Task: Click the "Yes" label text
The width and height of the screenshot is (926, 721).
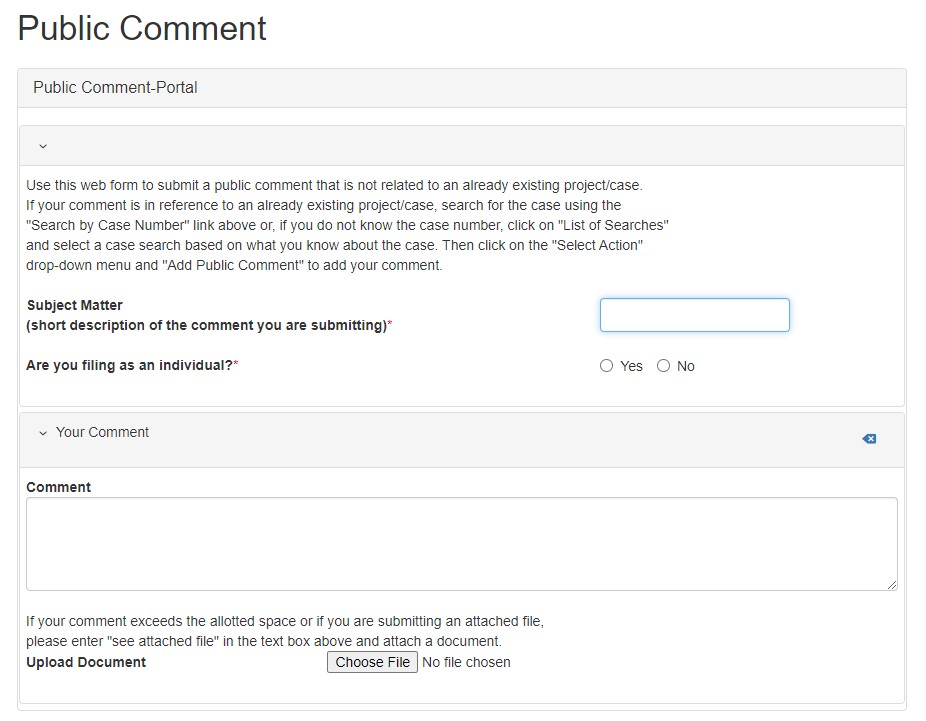Action: 631,366
